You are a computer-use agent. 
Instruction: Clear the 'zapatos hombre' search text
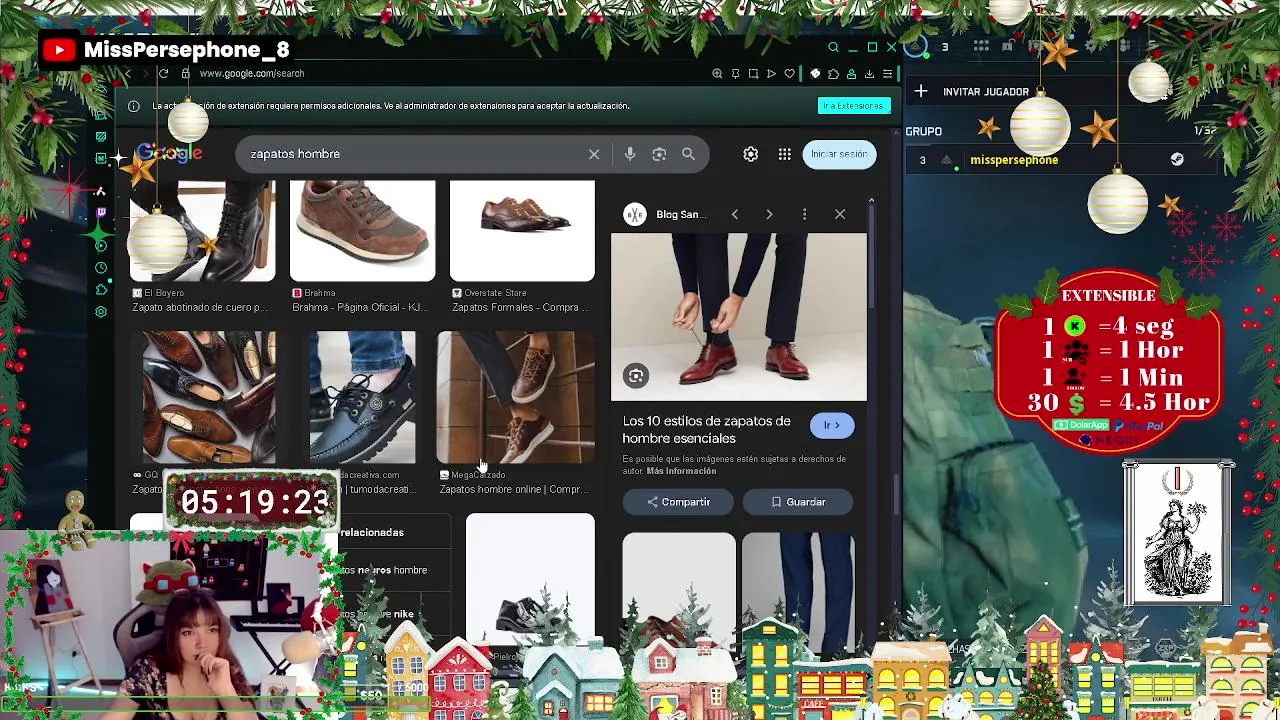pos(594,154)
